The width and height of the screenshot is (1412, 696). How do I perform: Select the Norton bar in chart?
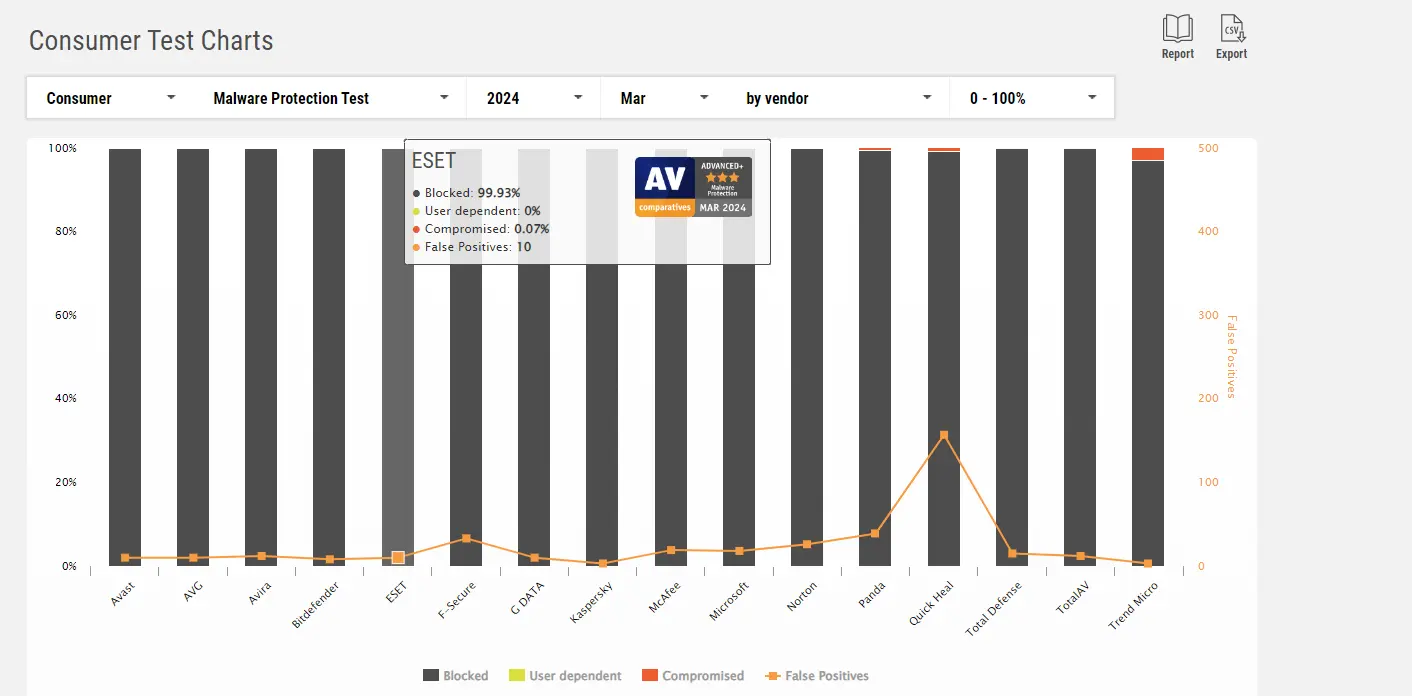pos(807,357)
